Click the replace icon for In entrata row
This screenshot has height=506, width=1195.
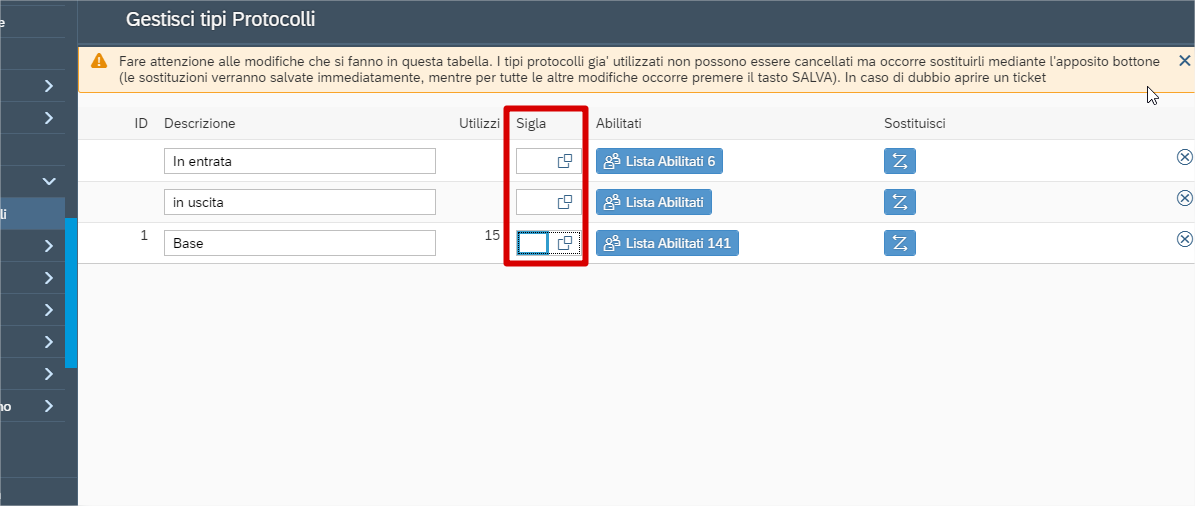pyautogui.click(x=899, y=162)
